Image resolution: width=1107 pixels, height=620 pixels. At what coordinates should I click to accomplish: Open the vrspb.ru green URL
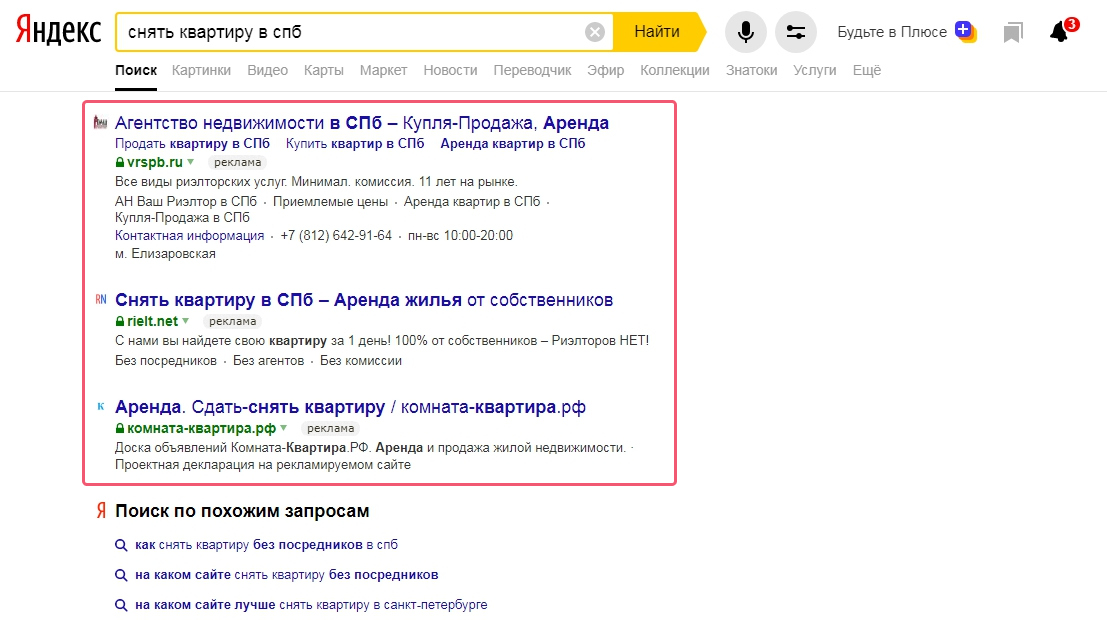155,162
